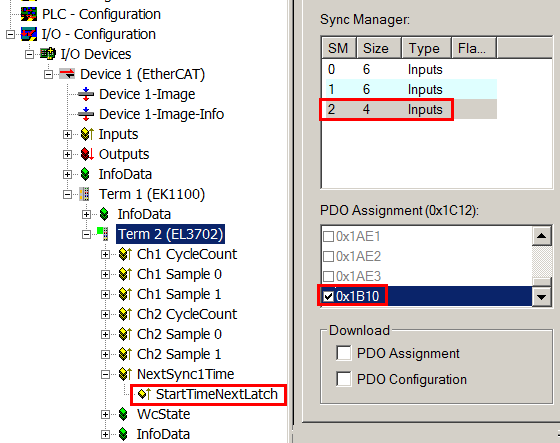Click the Device 1-Image-Info icon

[86, 114]
